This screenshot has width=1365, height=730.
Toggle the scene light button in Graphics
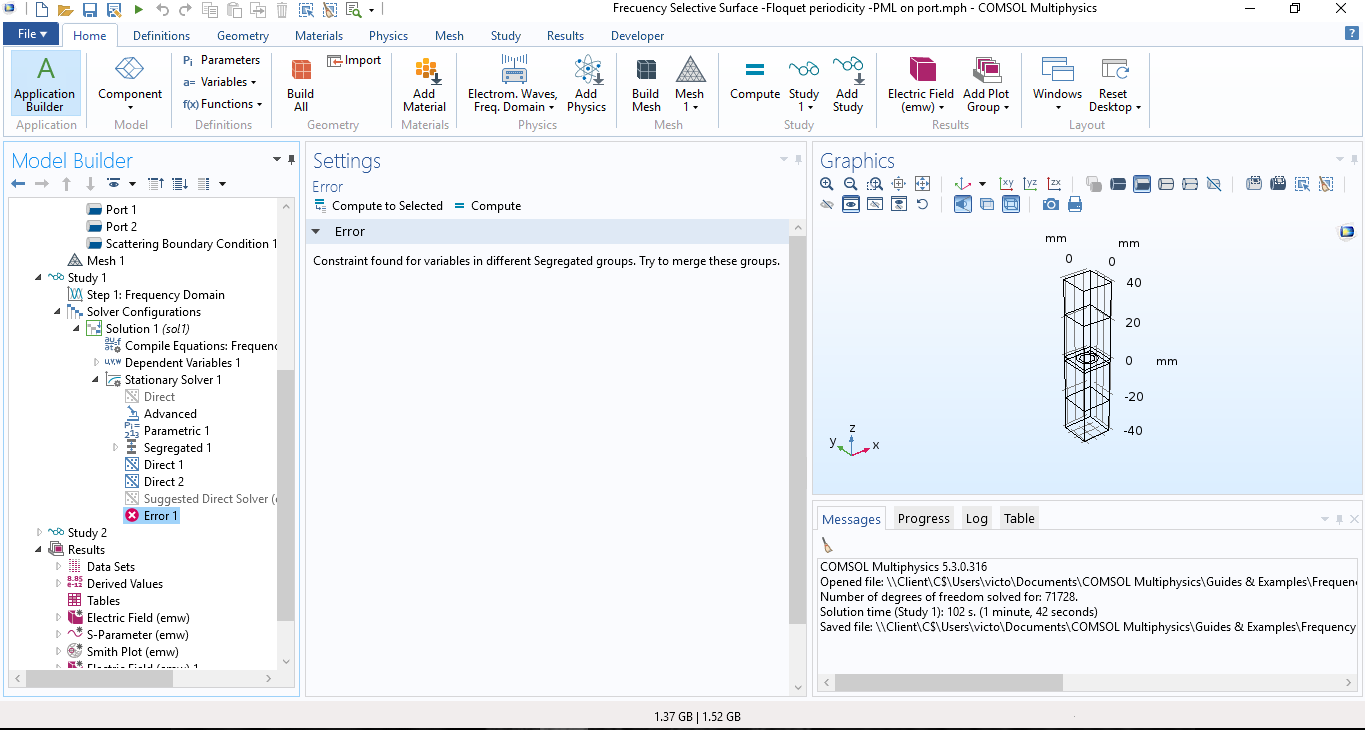pyautogui.click(x=962, y=204)
